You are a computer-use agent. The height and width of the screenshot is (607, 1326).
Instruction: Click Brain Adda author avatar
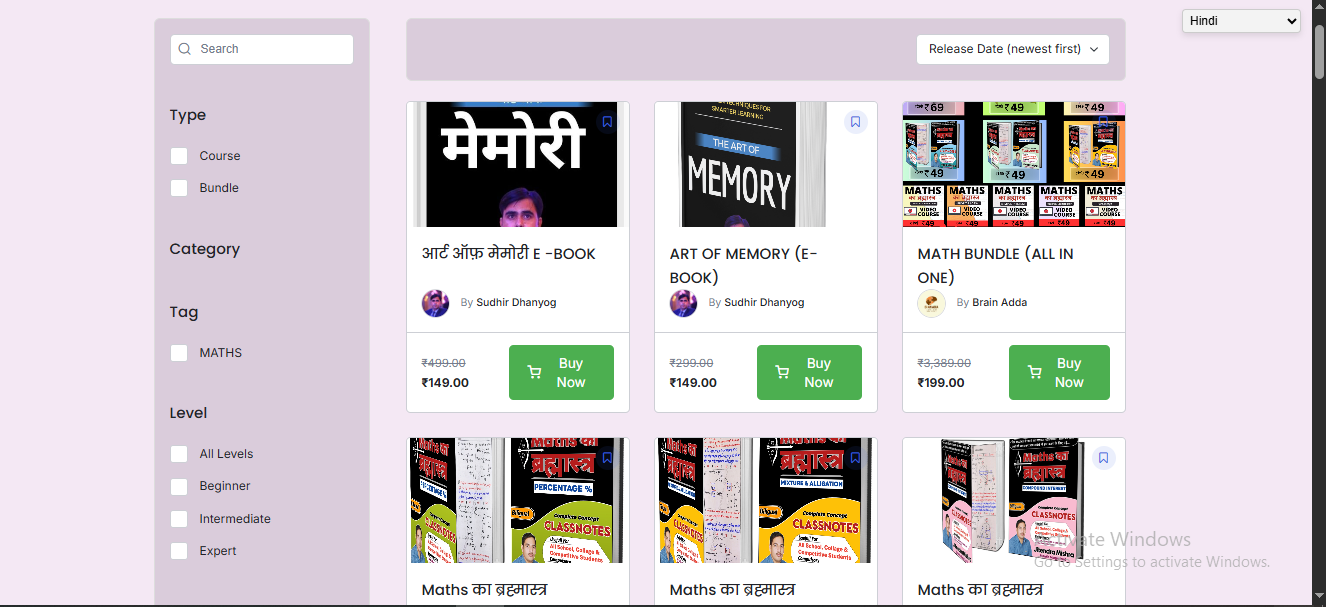click(x=931, y=303)
